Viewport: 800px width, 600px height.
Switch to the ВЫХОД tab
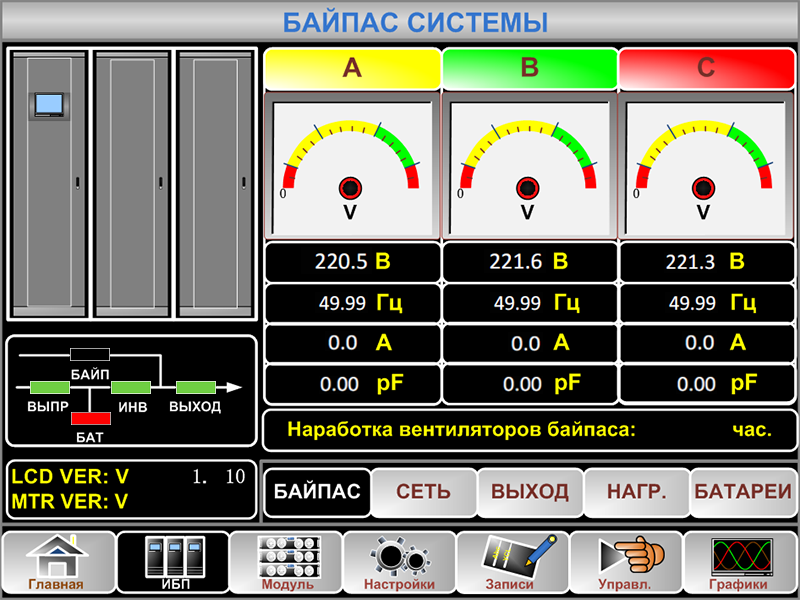(529, 492)
